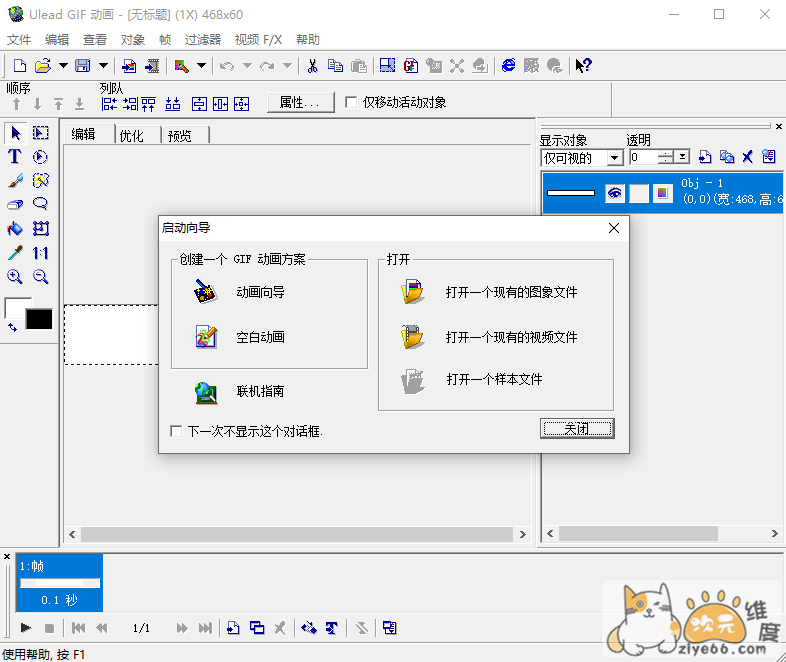Click the black background color swatch
Image resolution: width=786 pixels, height=662 pixels.
39,319
